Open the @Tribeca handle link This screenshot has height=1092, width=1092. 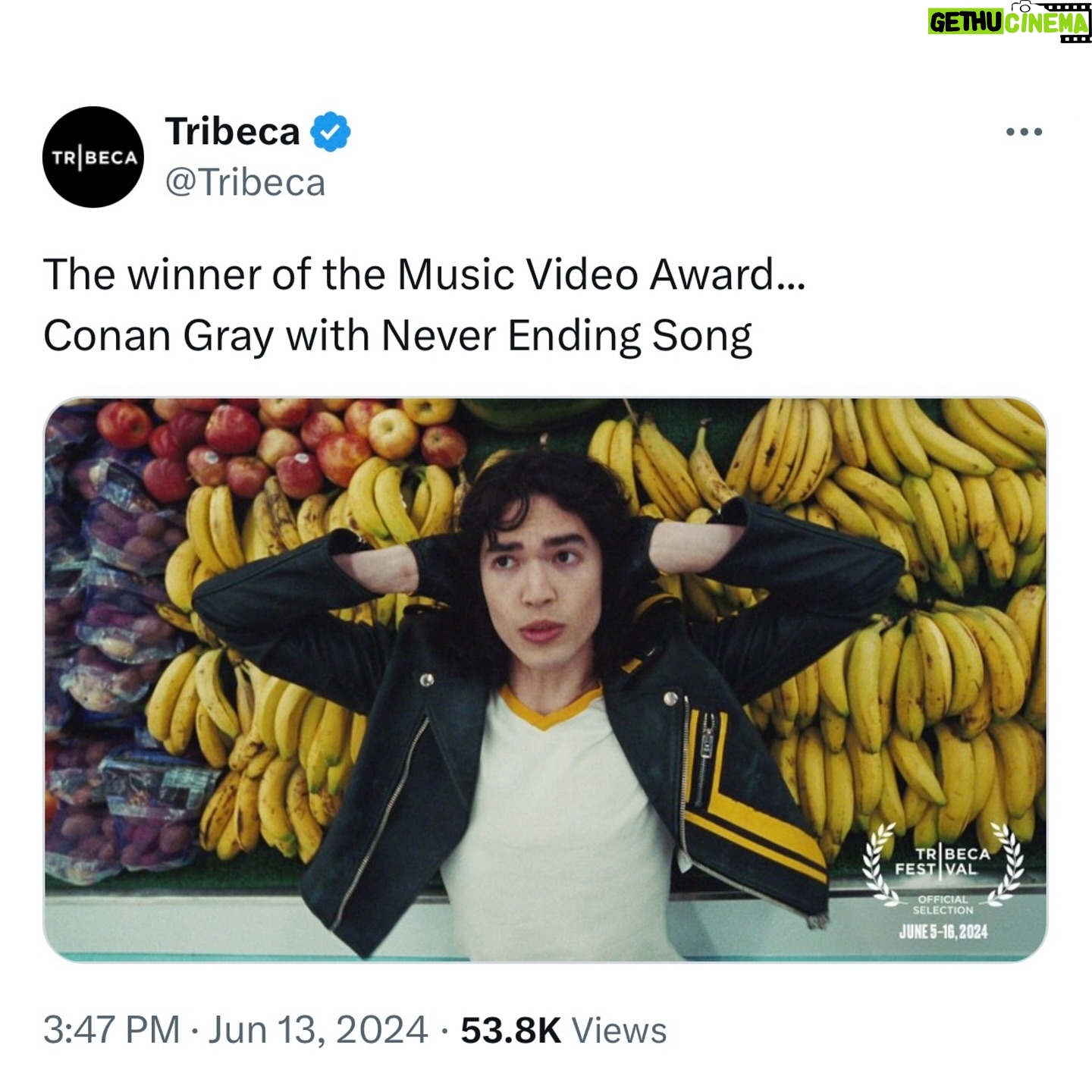[245, 183]
